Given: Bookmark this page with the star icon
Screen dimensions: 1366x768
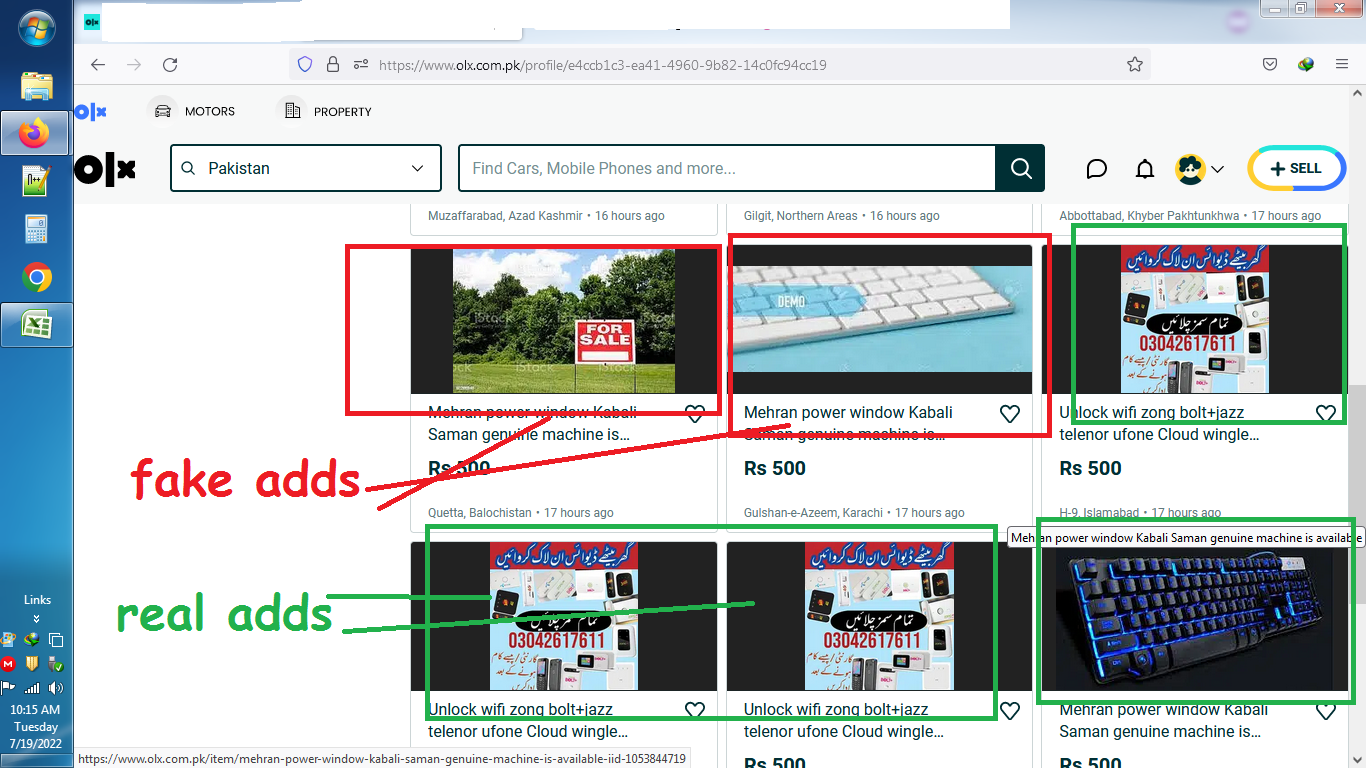Looking at the screenshot, I should coord(1134,65).
